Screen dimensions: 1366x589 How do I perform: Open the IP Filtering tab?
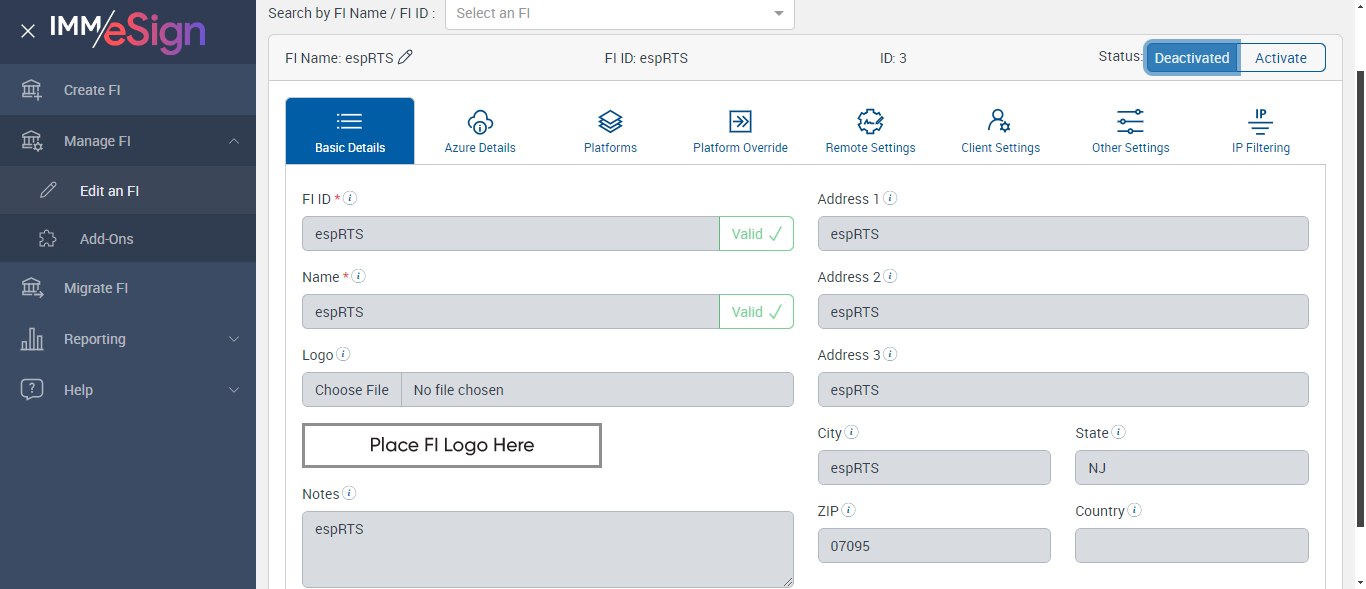pyautogui.click(x=1260, y=131)
